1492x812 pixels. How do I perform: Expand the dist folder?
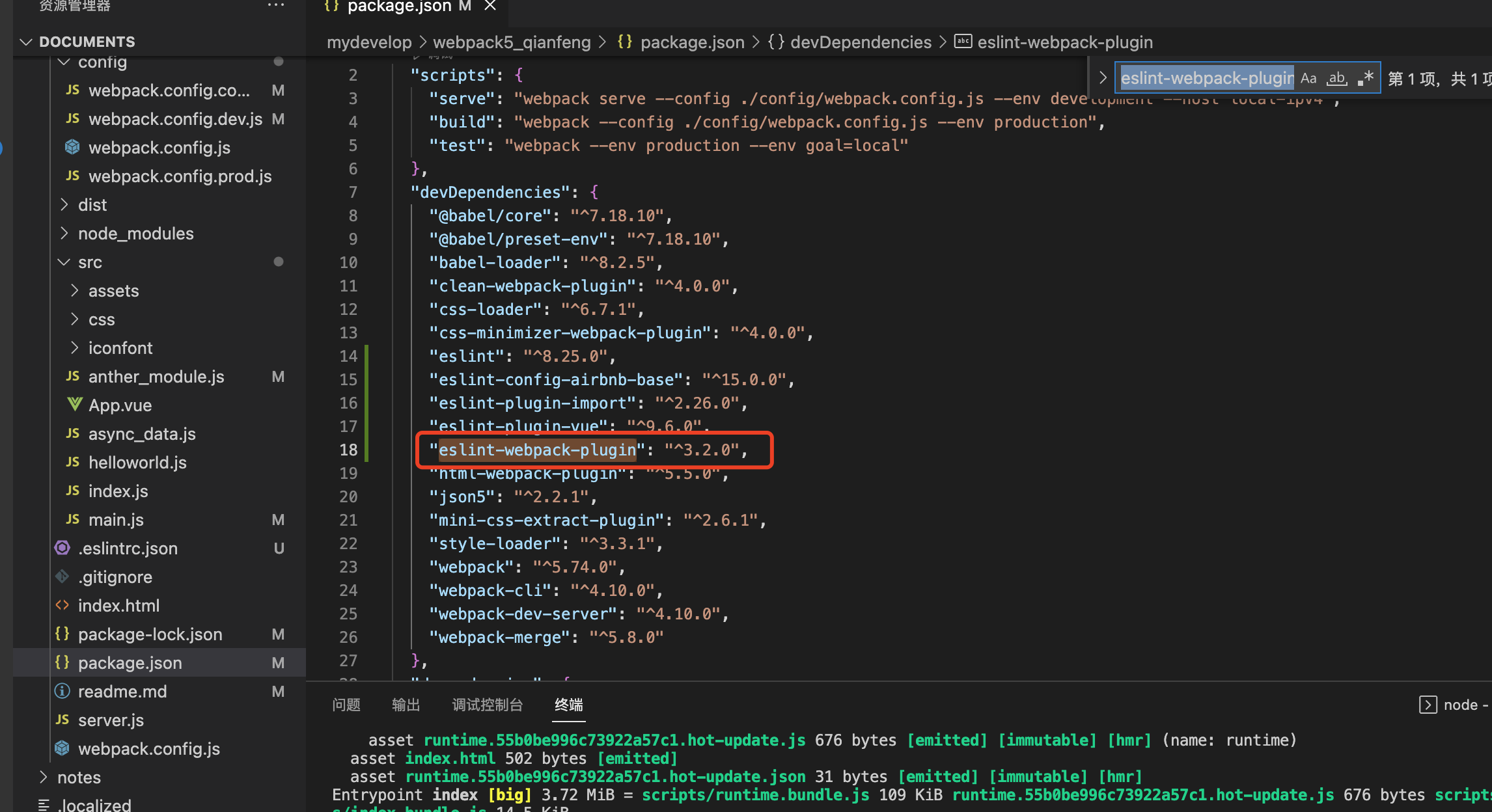pyautogui.click(x=92, y=205)
